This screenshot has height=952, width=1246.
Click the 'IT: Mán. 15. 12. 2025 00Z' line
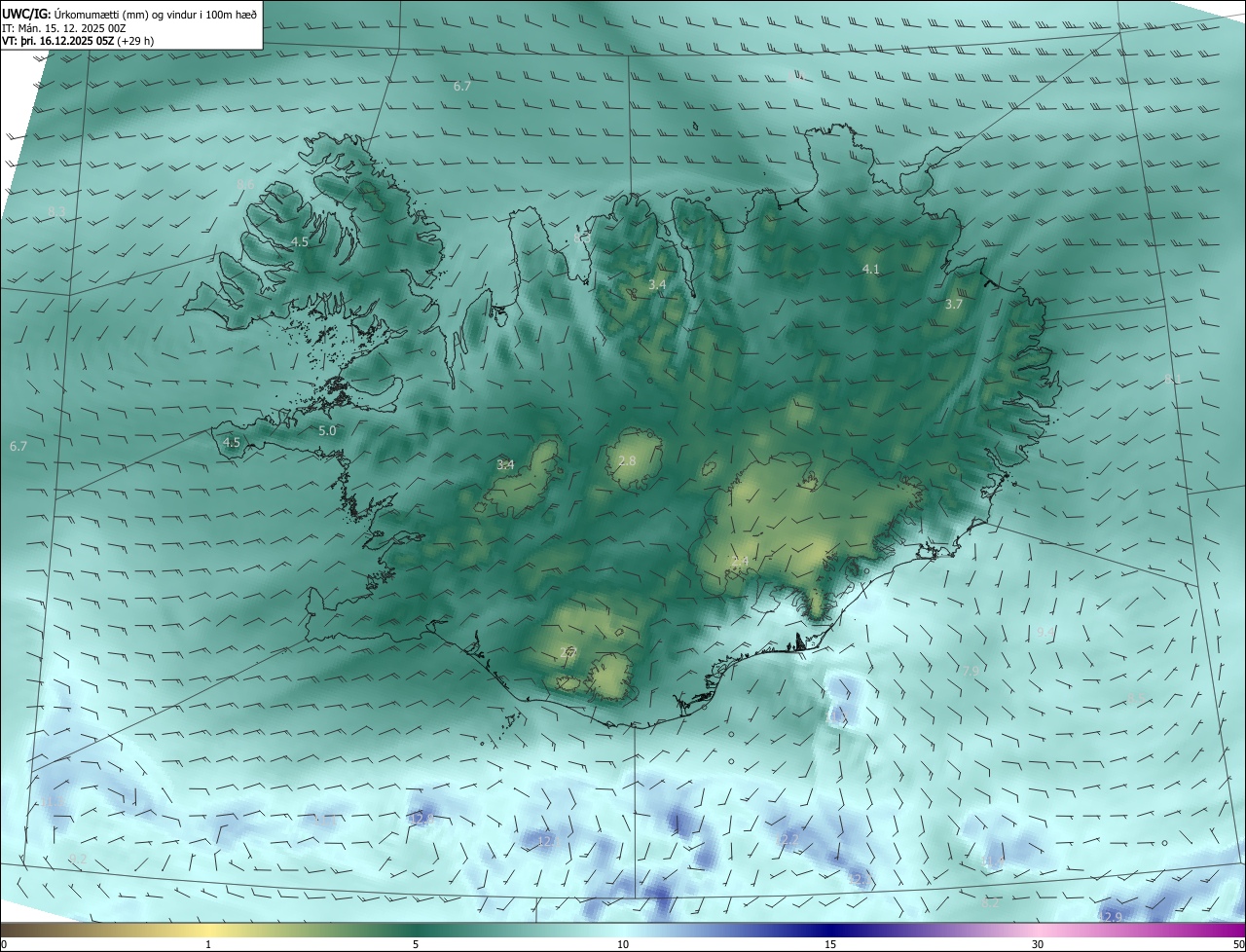(x=64, y=27)
